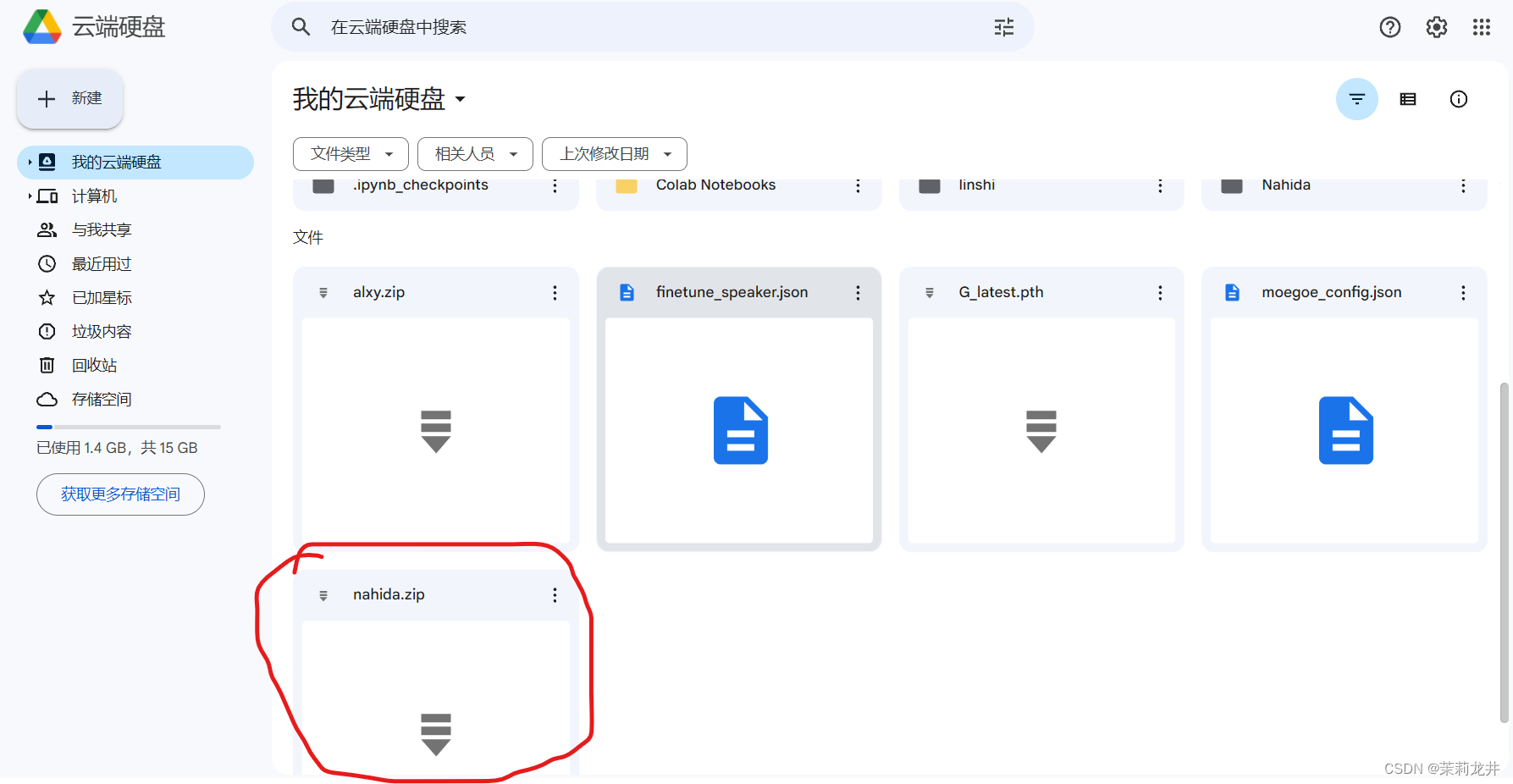Toggle the filter icon button
The height and width of the screenshot is (784, 1513).
point(1357,99)
